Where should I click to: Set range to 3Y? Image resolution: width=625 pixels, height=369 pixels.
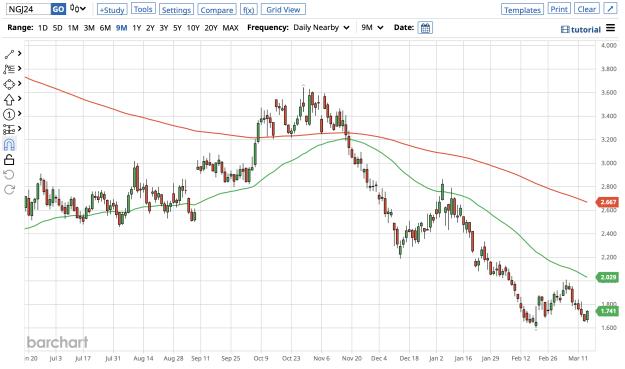click(164, 28)
